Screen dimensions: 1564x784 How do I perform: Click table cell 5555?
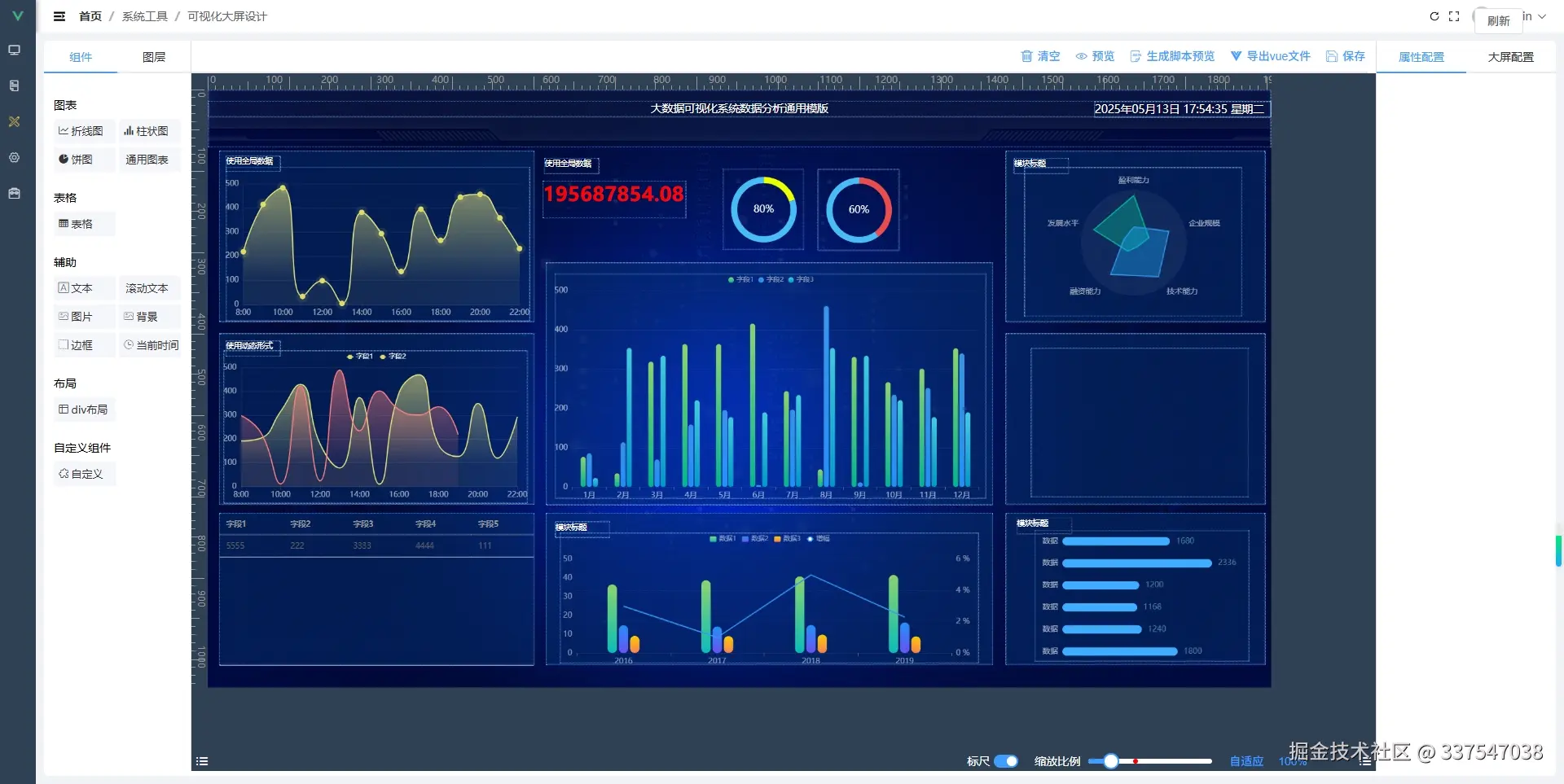click(235, 545)
